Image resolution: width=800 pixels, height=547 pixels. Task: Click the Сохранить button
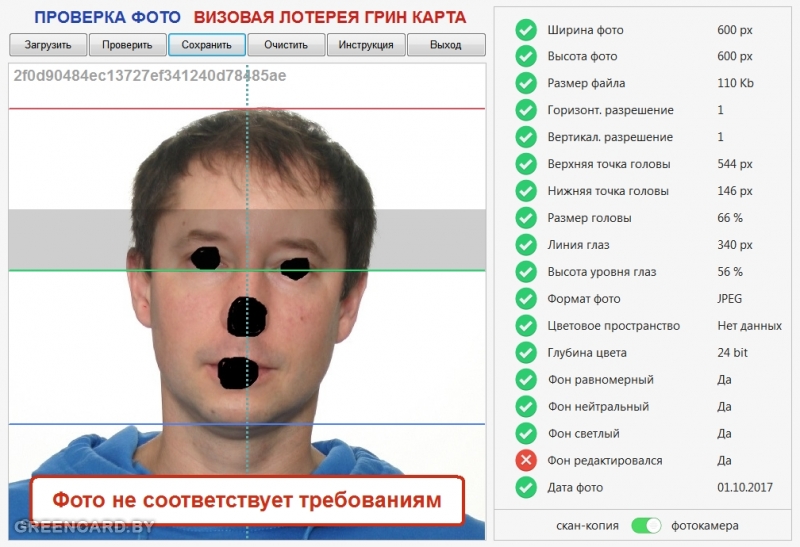point(207,45)
